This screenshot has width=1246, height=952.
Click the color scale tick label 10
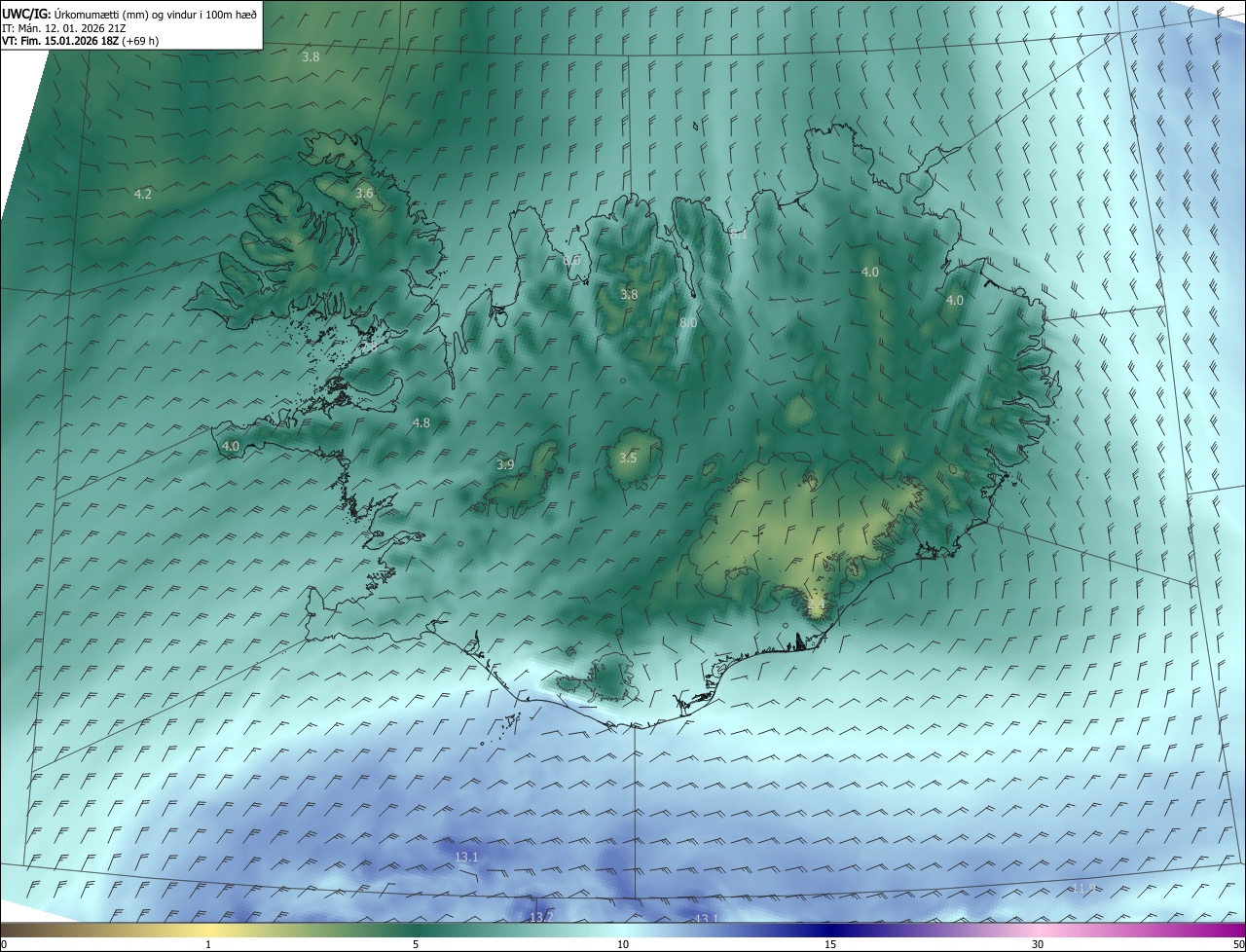(x=623, y=945)
